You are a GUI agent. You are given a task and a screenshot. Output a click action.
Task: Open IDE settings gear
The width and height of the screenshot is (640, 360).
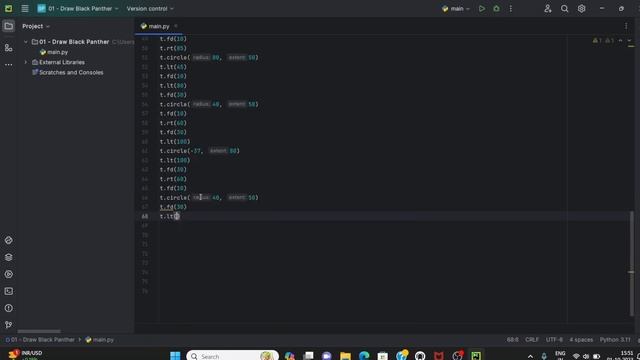tap(581, 9)
